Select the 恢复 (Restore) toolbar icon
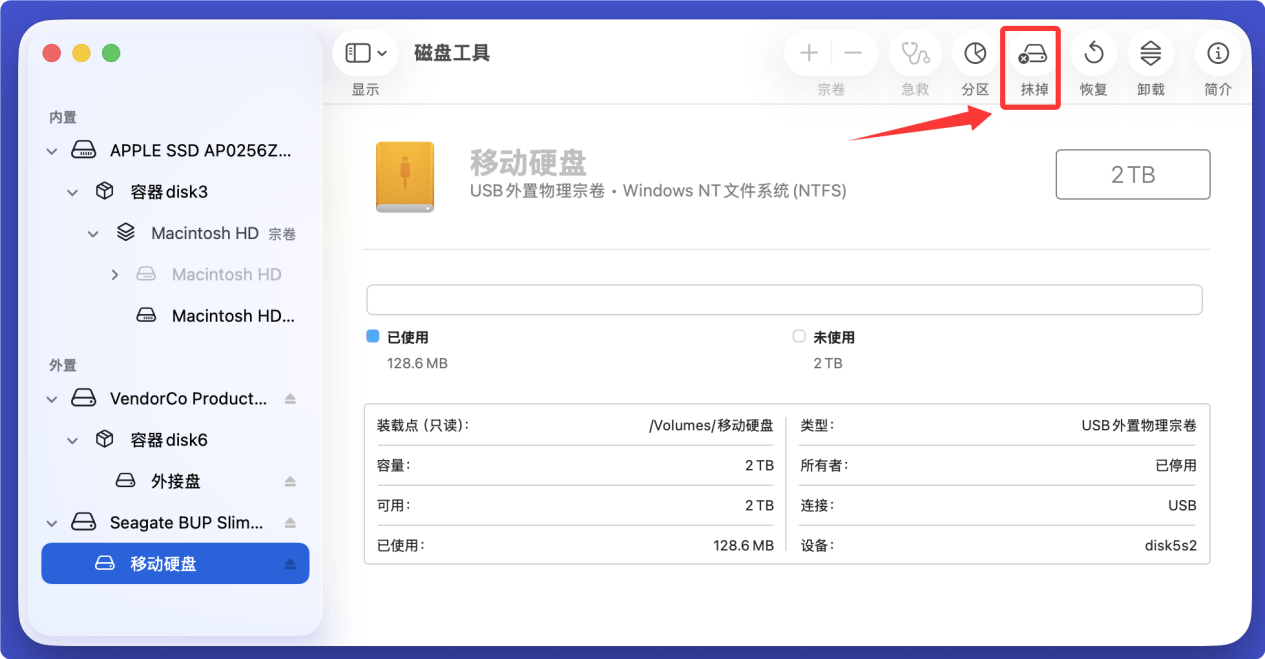Viewport: 1265px width, 659px height. [x=1092, y=53]
